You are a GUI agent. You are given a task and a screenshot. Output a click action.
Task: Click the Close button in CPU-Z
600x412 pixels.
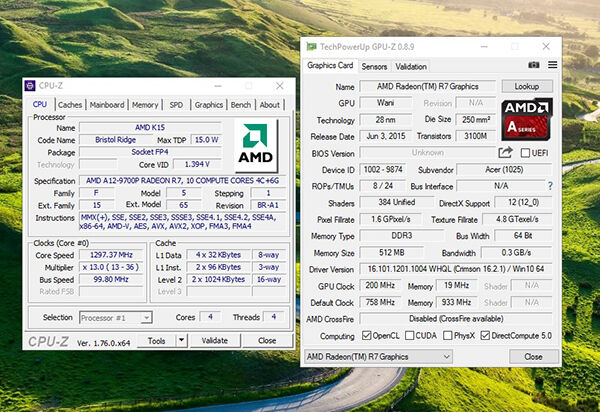(x=267, y=340)
